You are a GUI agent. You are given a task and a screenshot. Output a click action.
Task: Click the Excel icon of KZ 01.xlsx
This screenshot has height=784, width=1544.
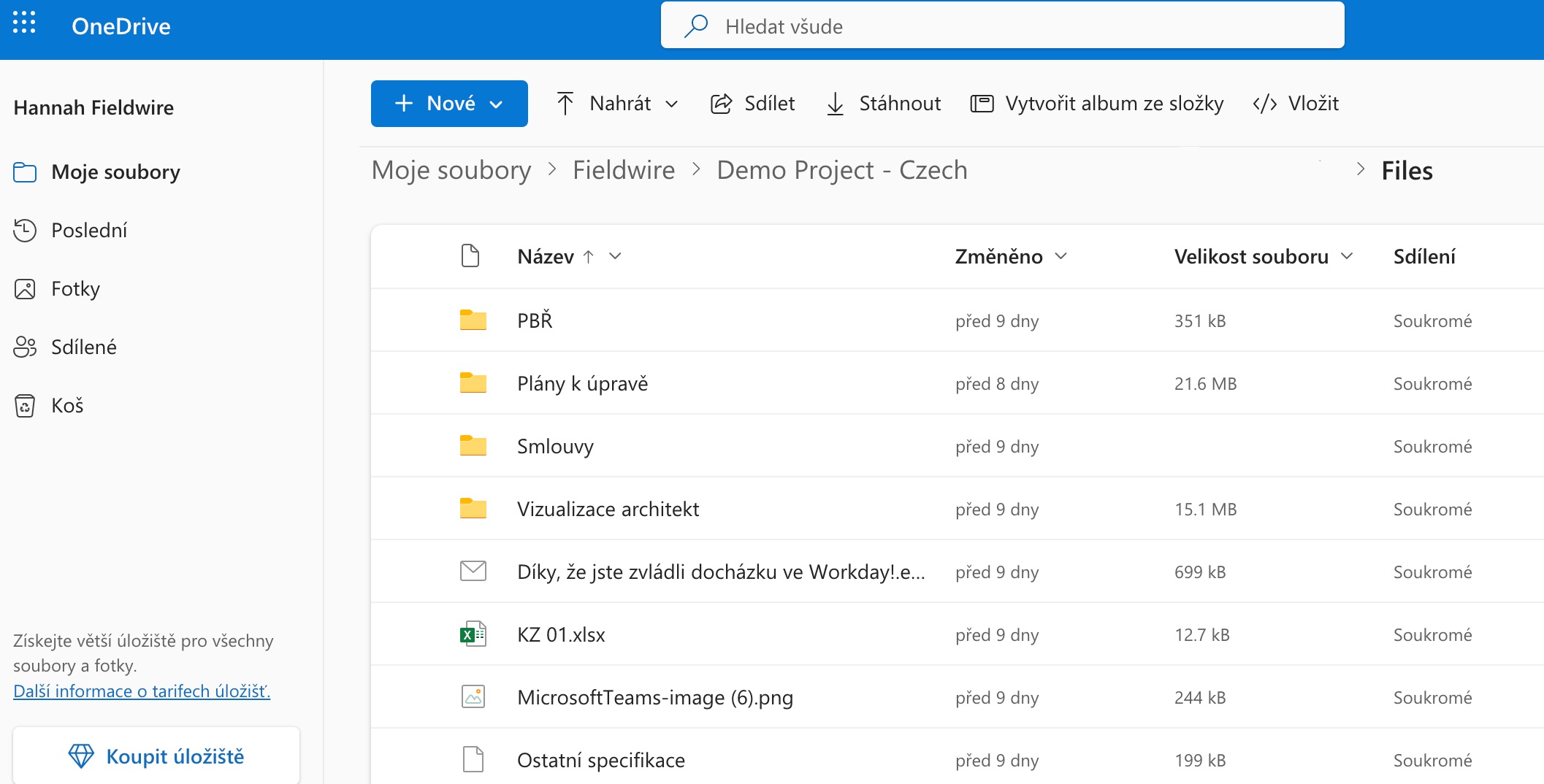click(473, 634)
